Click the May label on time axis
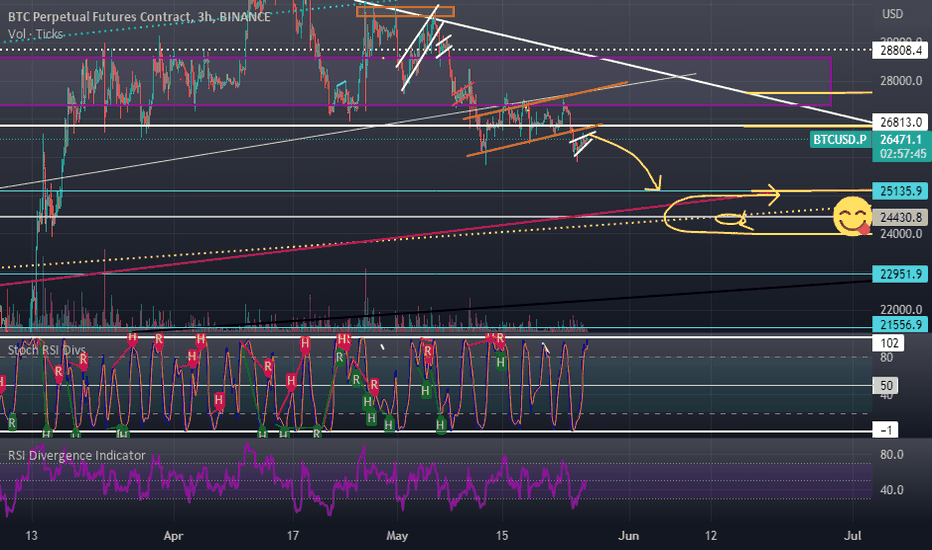932x550 pixels. point(397,536)
